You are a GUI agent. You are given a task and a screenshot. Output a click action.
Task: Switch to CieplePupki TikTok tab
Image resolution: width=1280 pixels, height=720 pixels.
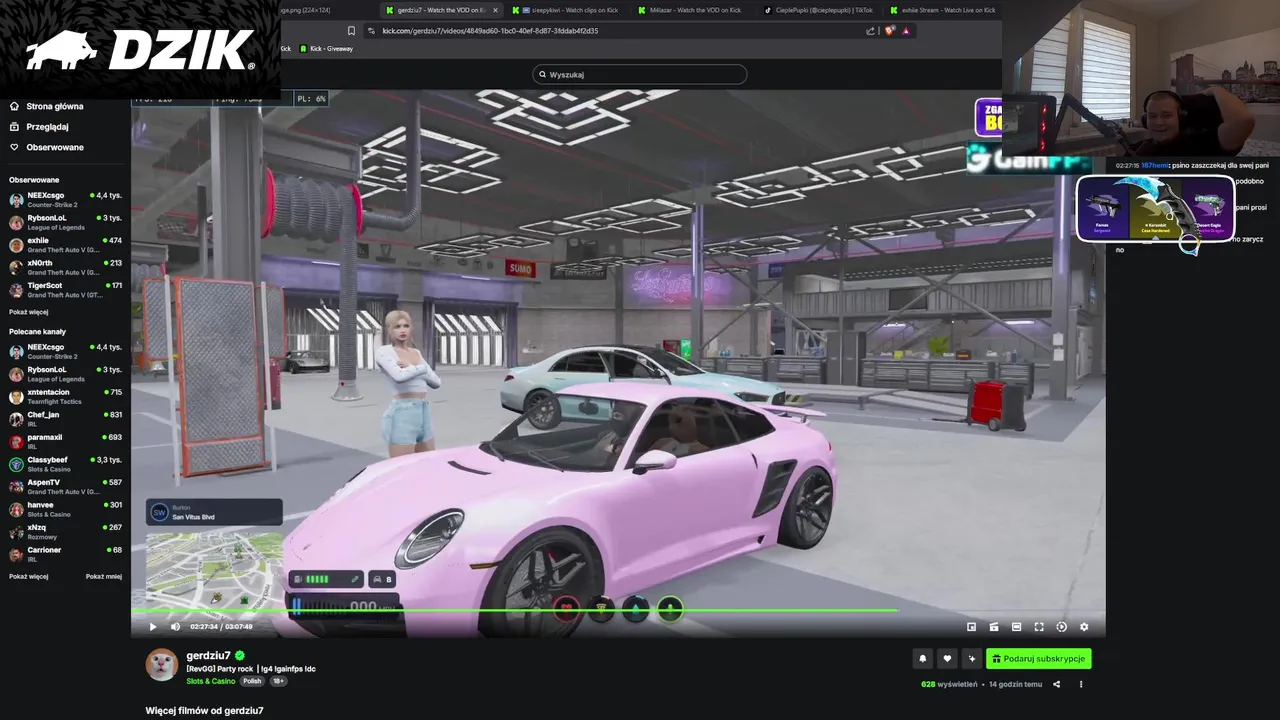point(818,10)
